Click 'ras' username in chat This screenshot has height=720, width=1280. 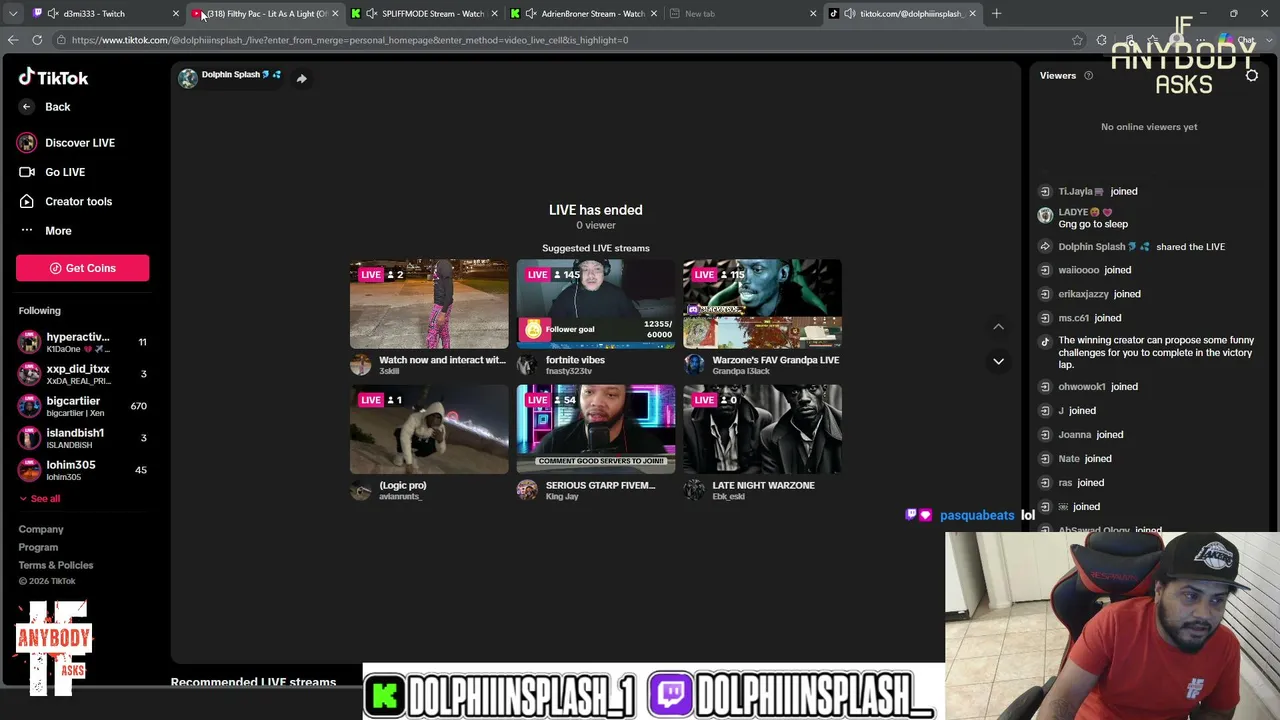point(1065,483)
